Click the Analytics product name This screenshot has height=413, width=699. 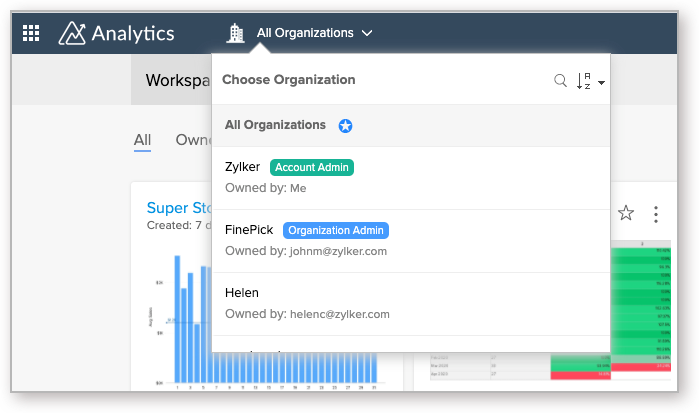tap(132, 33)
